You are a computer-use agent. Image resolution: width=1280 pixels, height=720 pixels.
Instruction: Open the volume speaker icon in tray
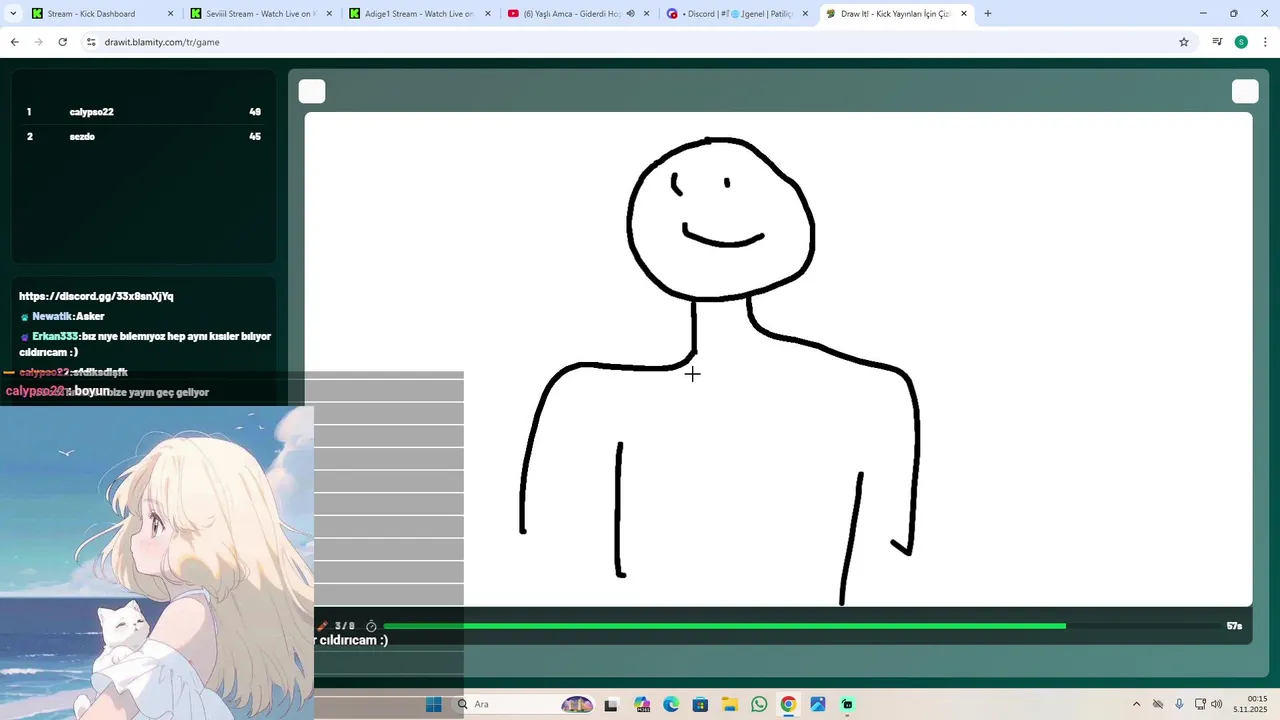(x=1217, y=704)
